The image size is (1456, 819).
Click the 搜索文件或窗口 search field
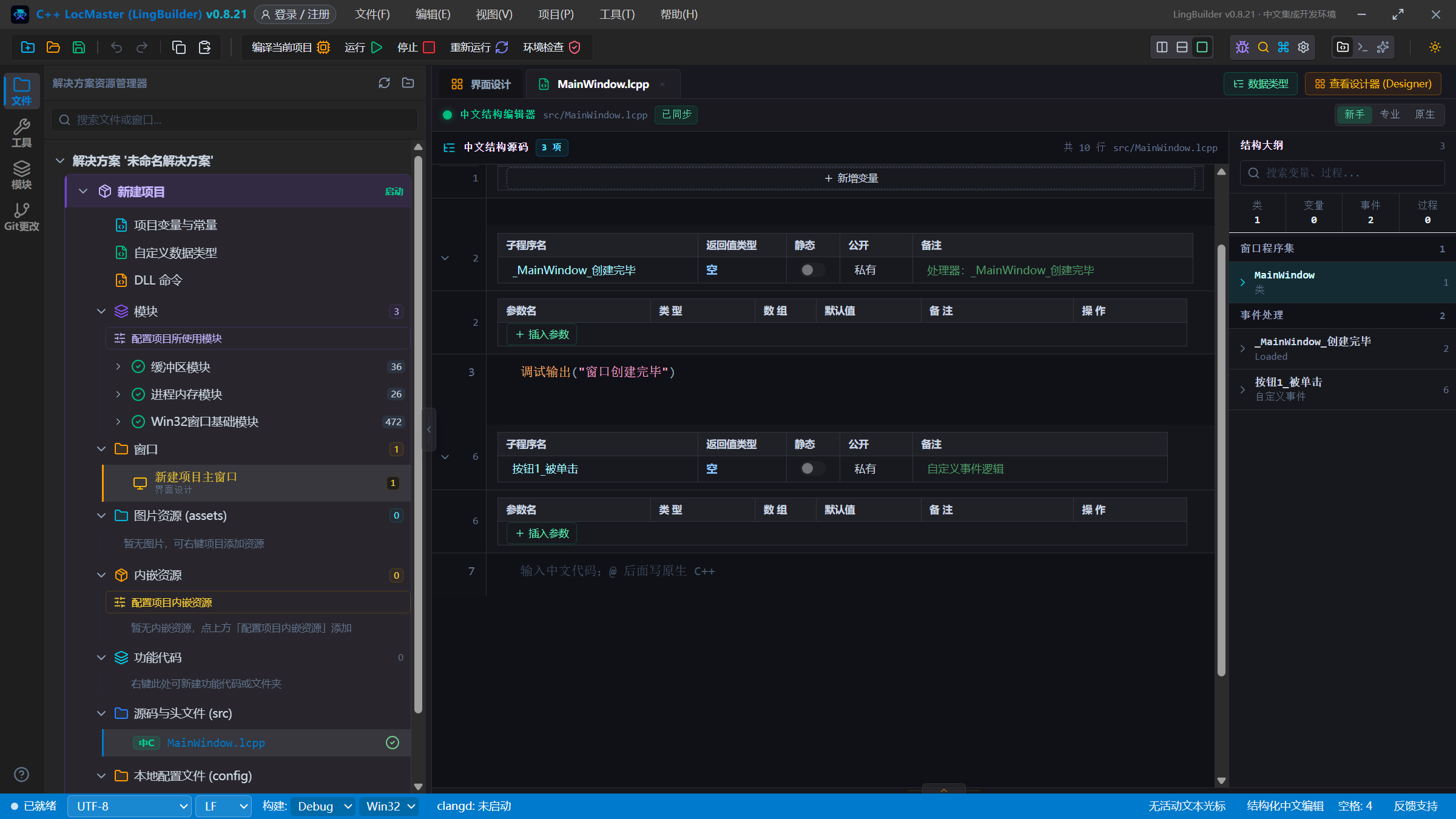coord(234,120)
